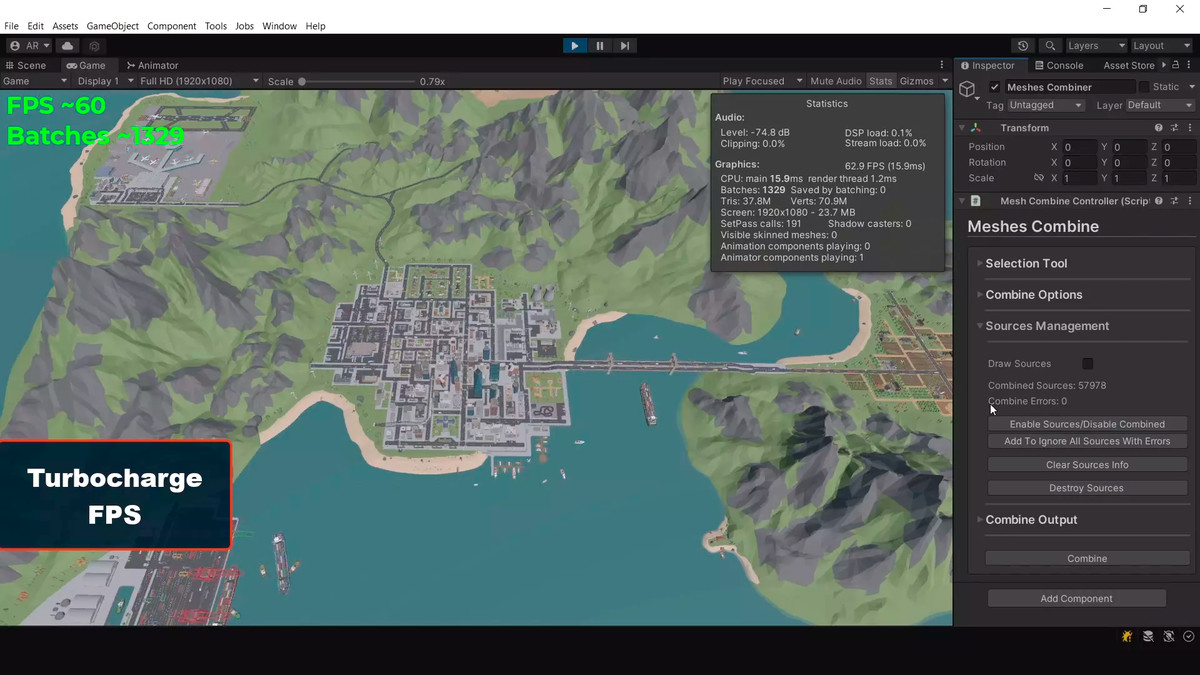The image size is (1200, 675).
Task: Open the Layout dropdown
Action: tap(1160, 46)
